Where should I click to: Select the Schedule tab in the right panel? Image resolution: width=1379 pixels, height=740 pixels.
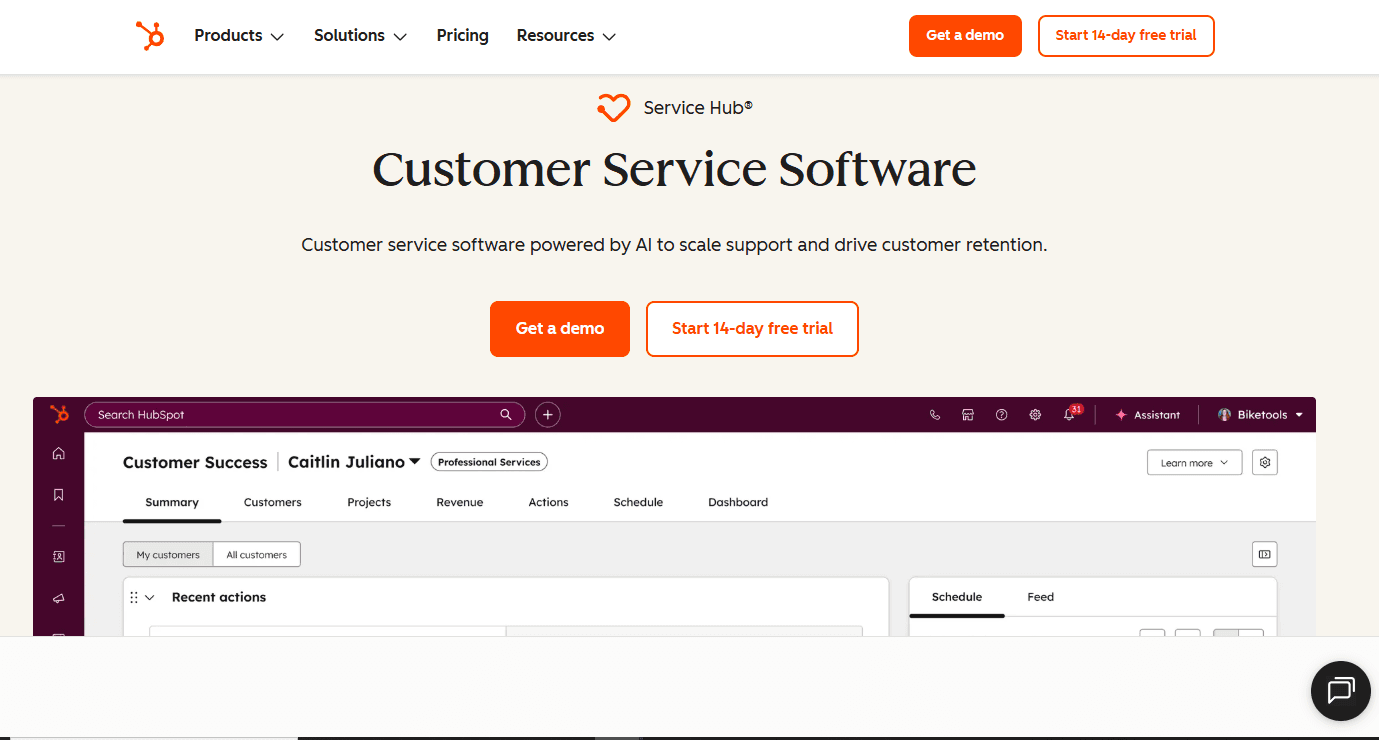[x=957, y=597]
